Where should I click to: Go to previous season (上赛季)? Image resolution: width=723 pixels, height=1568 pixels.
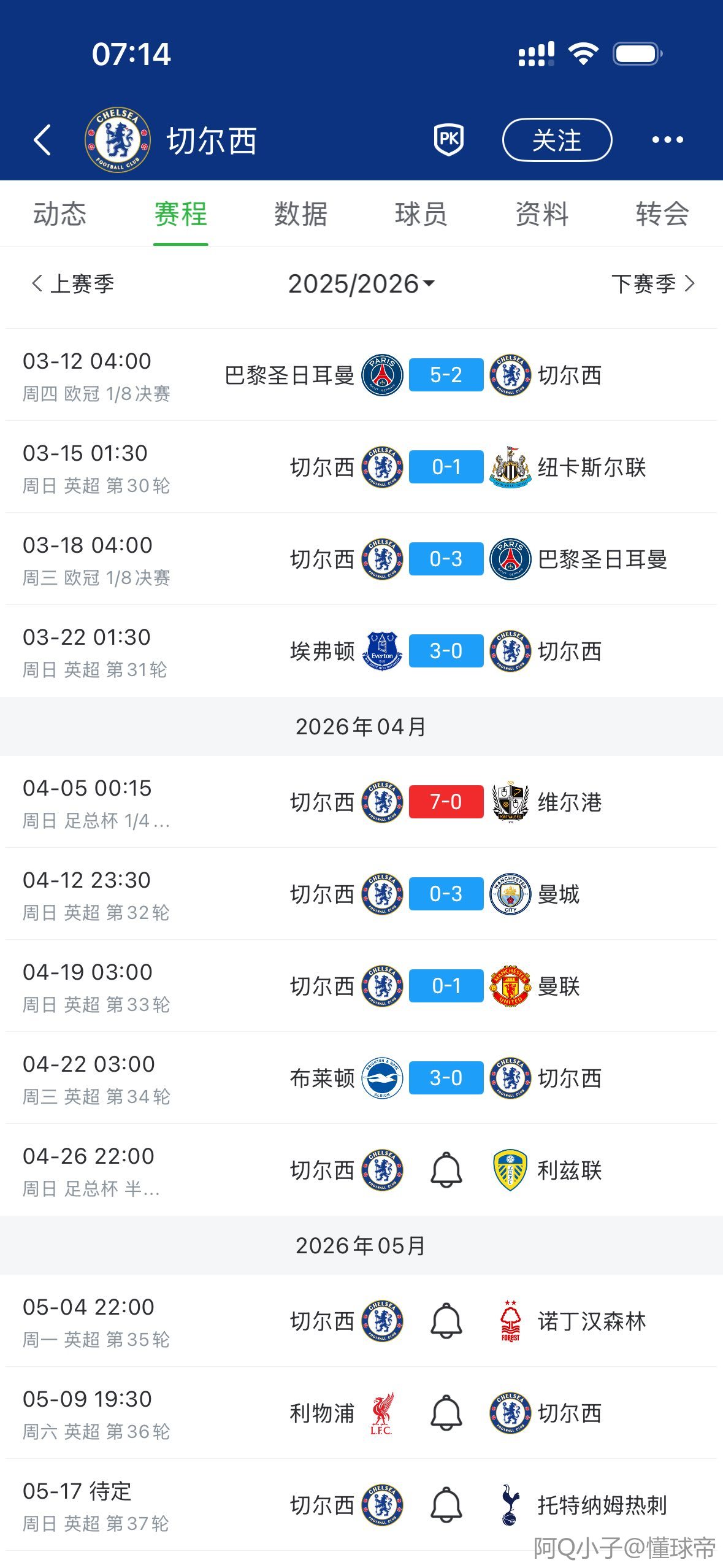coord(73,284)
